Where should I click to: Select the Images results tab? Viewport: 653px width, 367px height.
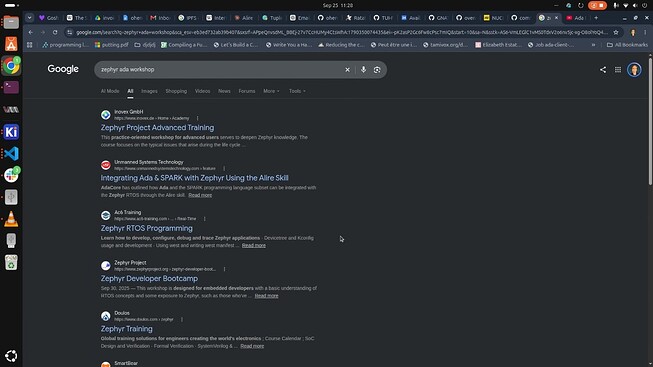(149, 91)
